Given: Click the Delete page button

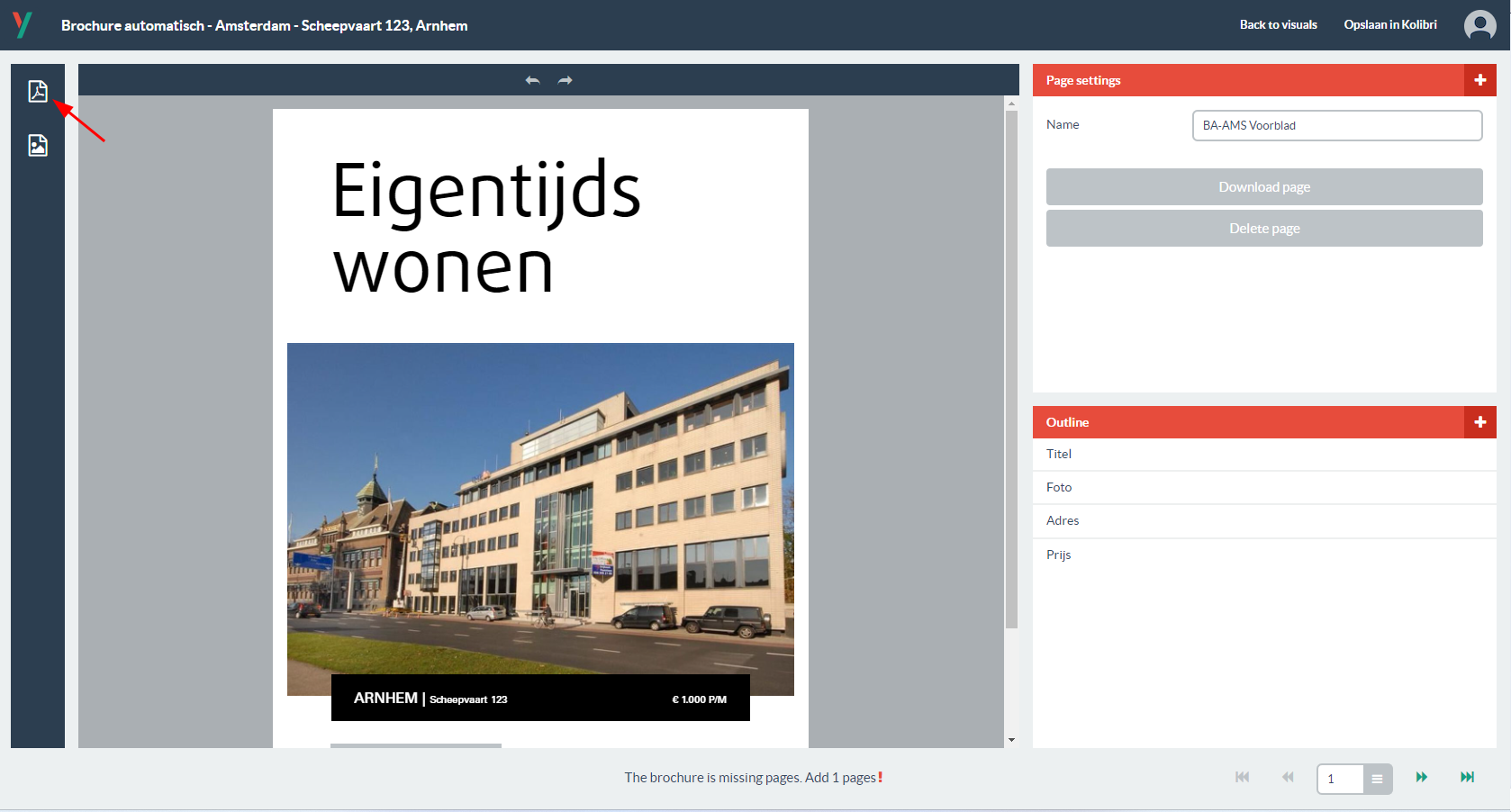Looking at the screenshot, I should [1264, 228].
